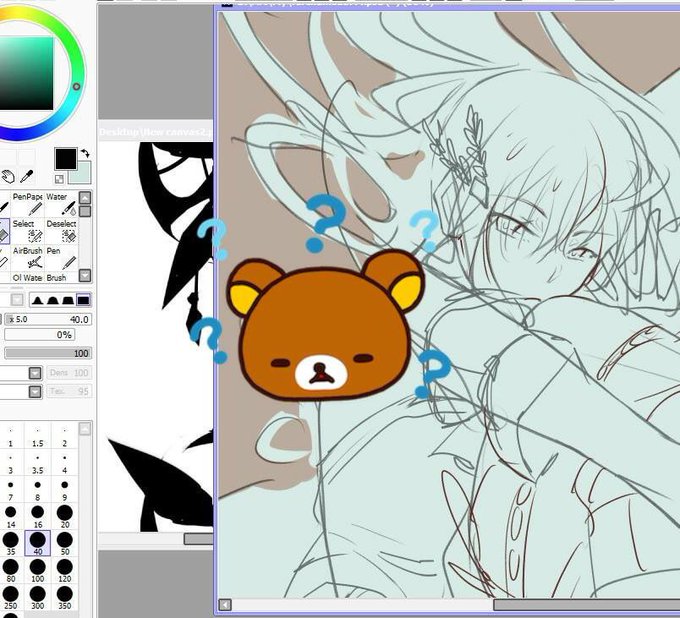This screenshot has width=680, height=618.
Task: Choose the flat square brush edge shape
Action: (83, 300)
